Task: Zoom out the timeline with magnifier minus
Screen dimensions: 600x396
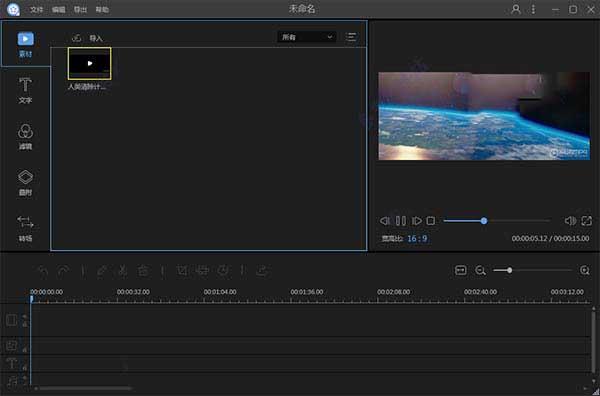Action: 480,270
